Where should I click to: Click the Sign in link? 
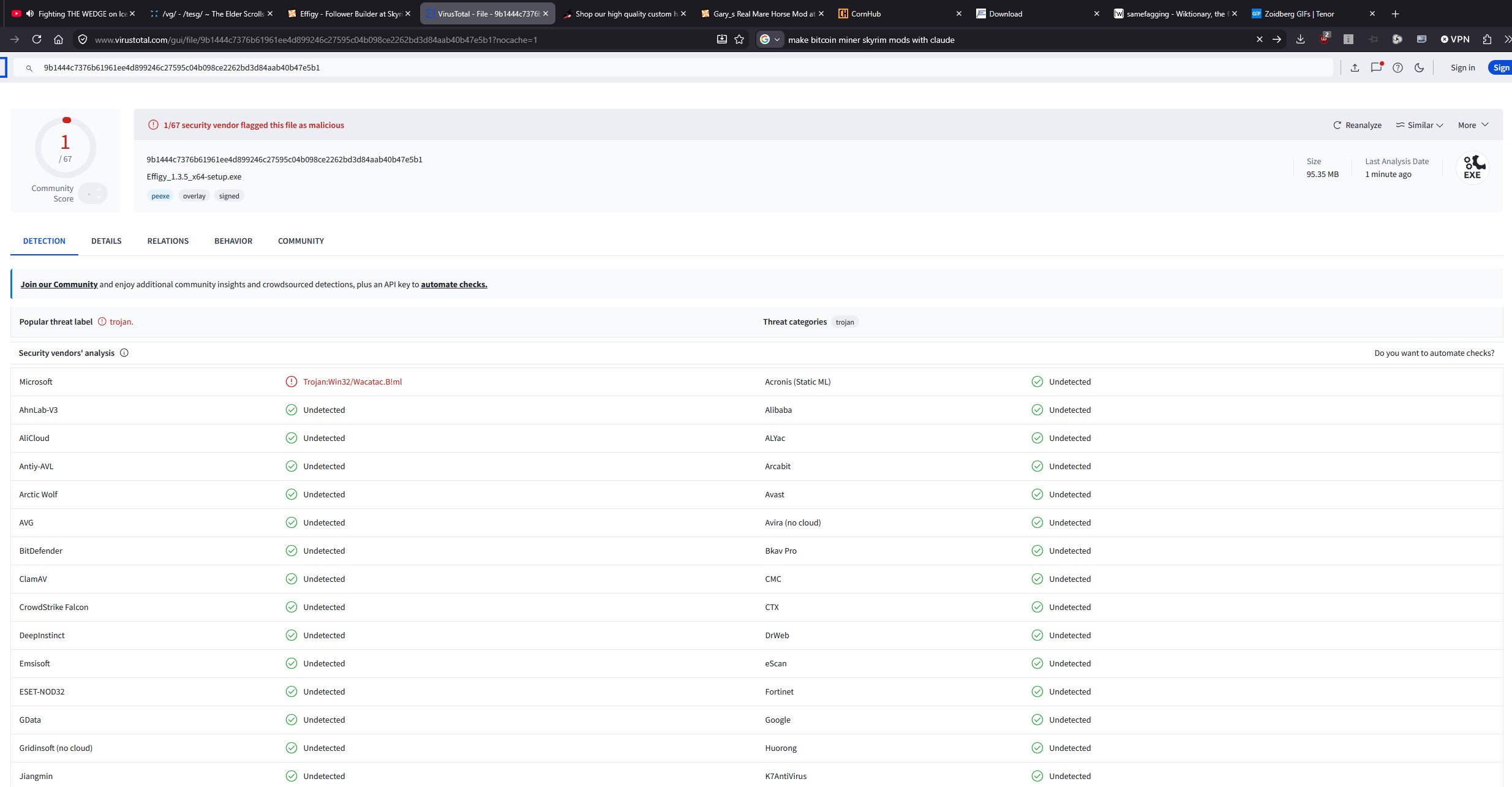(1462, 67)
